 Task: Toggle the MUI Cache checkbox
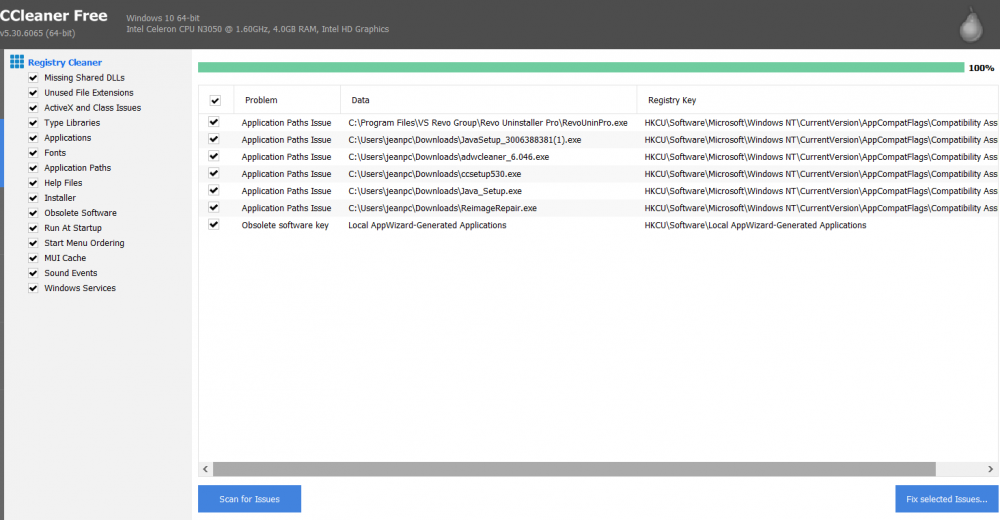coord(34,258)
